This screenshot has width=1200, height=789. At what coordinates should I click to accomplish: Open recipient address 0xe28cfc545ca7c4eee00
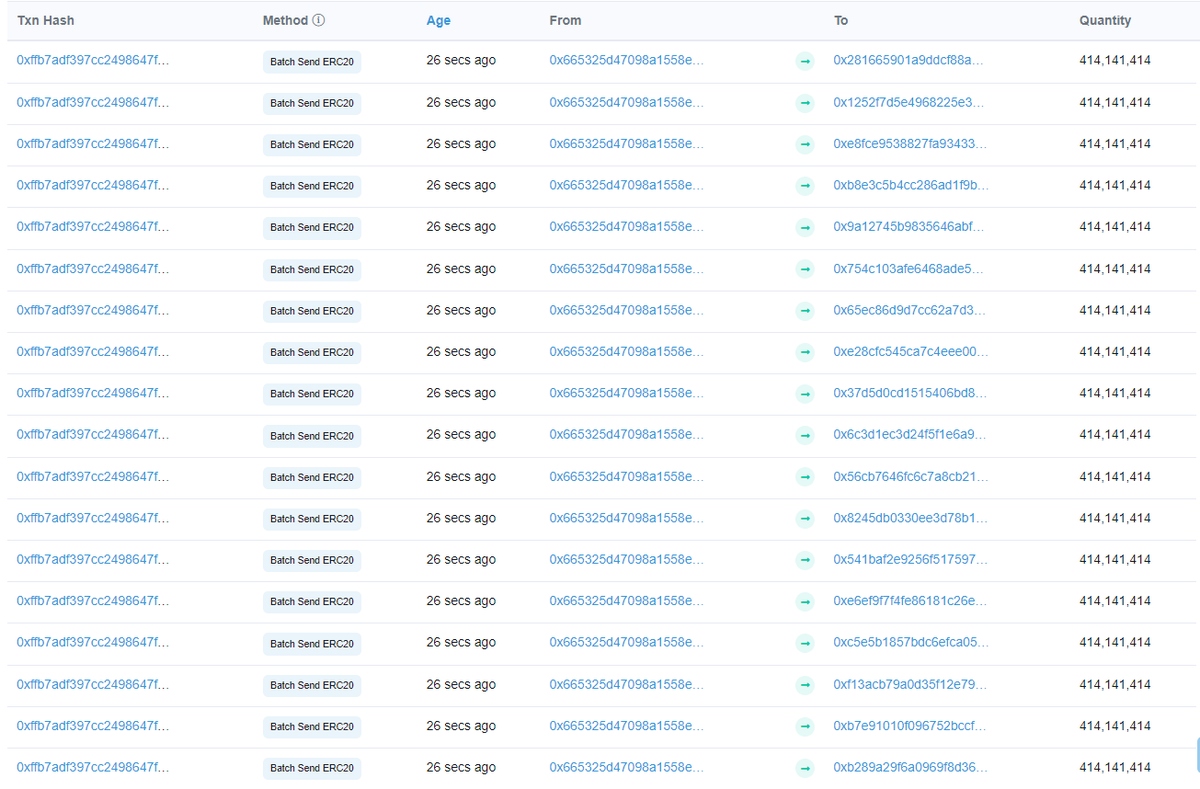(911, 351)
